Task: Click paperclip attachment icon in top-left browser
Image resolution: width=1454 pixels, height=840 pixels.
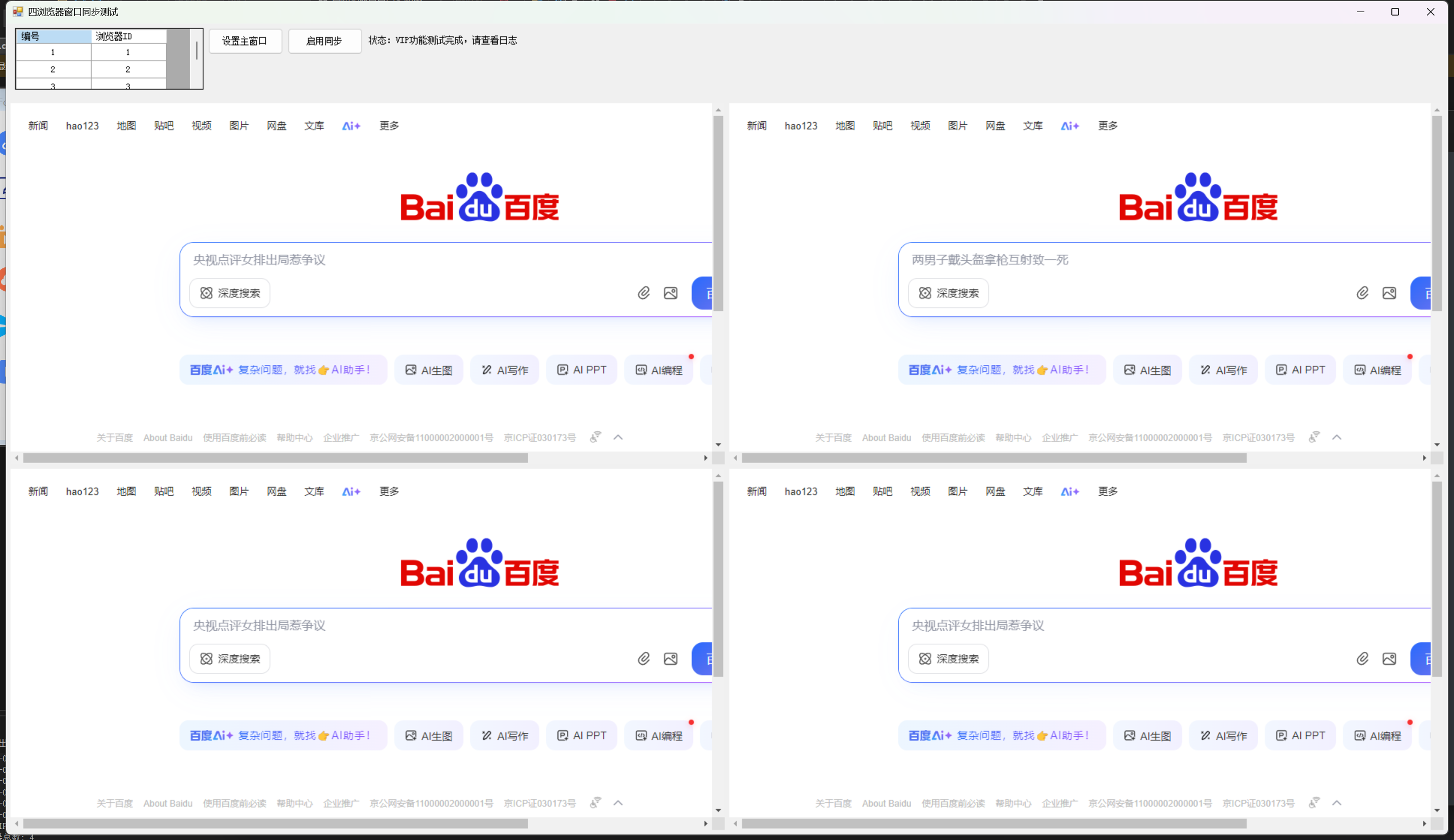Action: [643, 293]
